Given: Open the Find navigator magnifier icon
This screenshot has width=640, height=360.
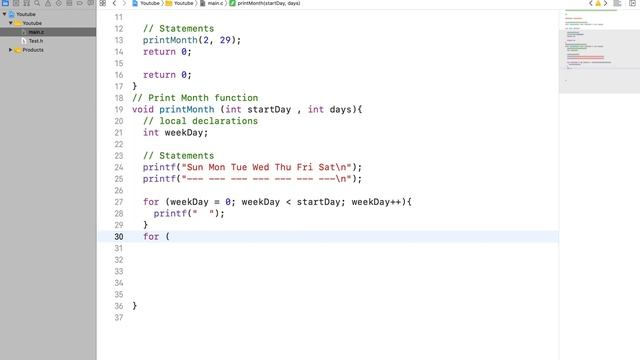Looking at the screenshot, I should pos(37,3).
